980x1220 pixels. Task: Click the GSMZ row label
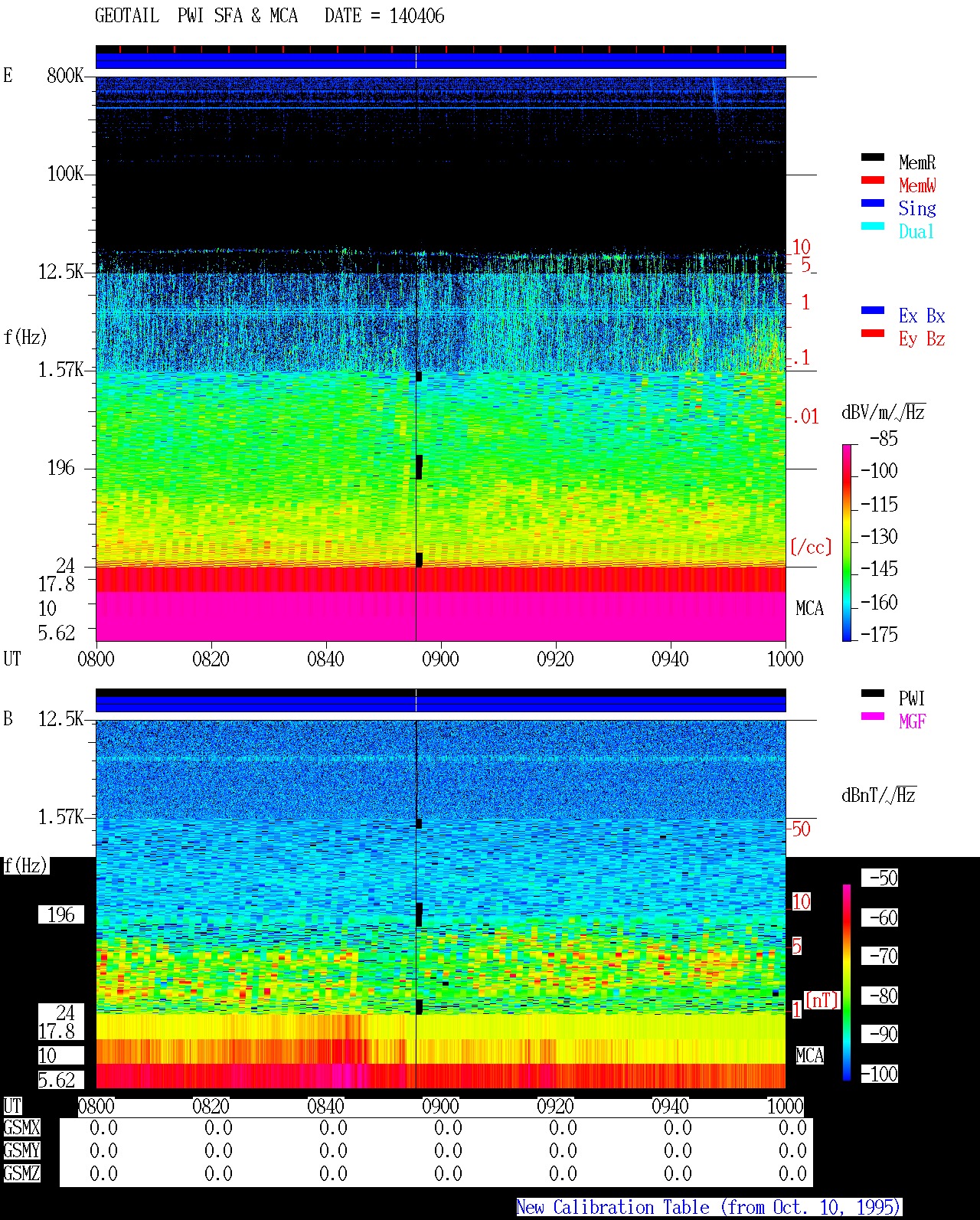[x=21, y=1174]
